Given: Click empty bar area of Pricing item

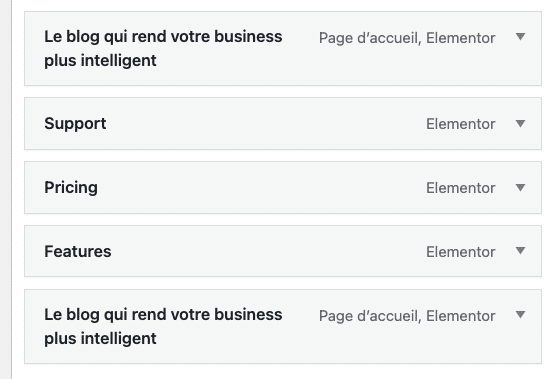Looking at the screenshot, I should [x=262, y=188].
